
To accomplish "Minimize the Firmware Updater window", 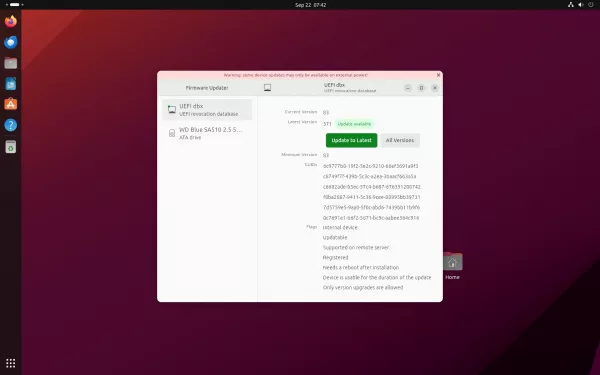I will 408,88.
